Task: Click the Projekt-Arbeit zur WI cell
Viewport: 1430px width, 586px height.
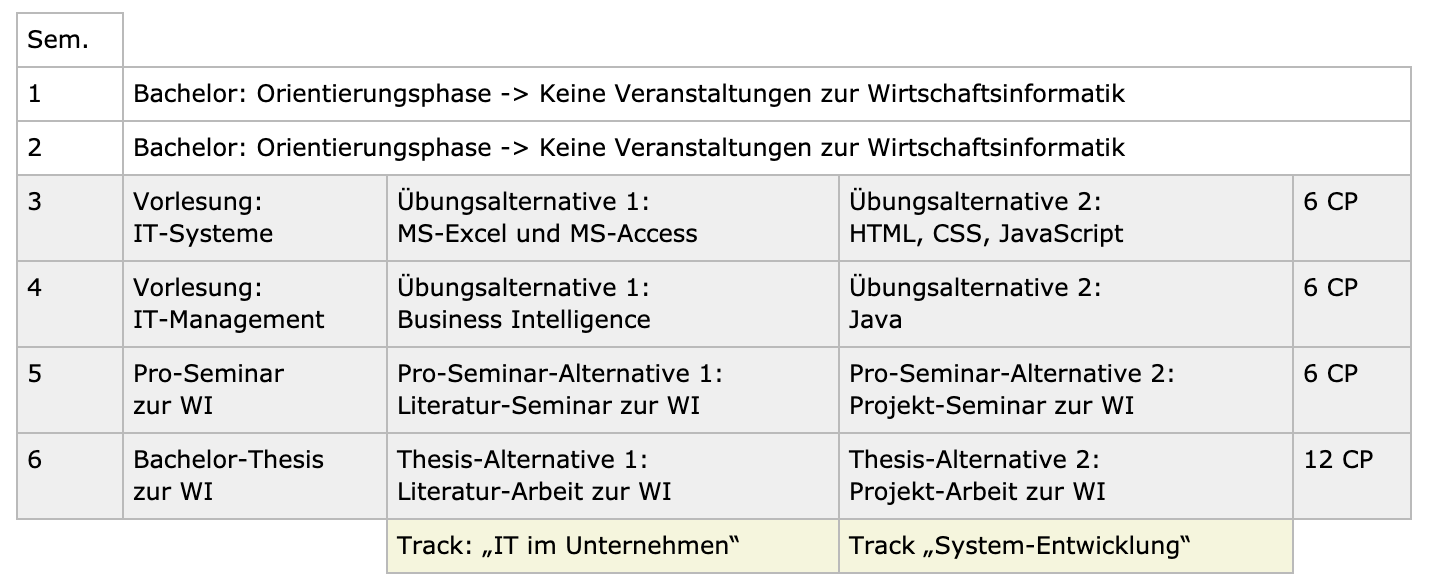Action: [1065, 475]
